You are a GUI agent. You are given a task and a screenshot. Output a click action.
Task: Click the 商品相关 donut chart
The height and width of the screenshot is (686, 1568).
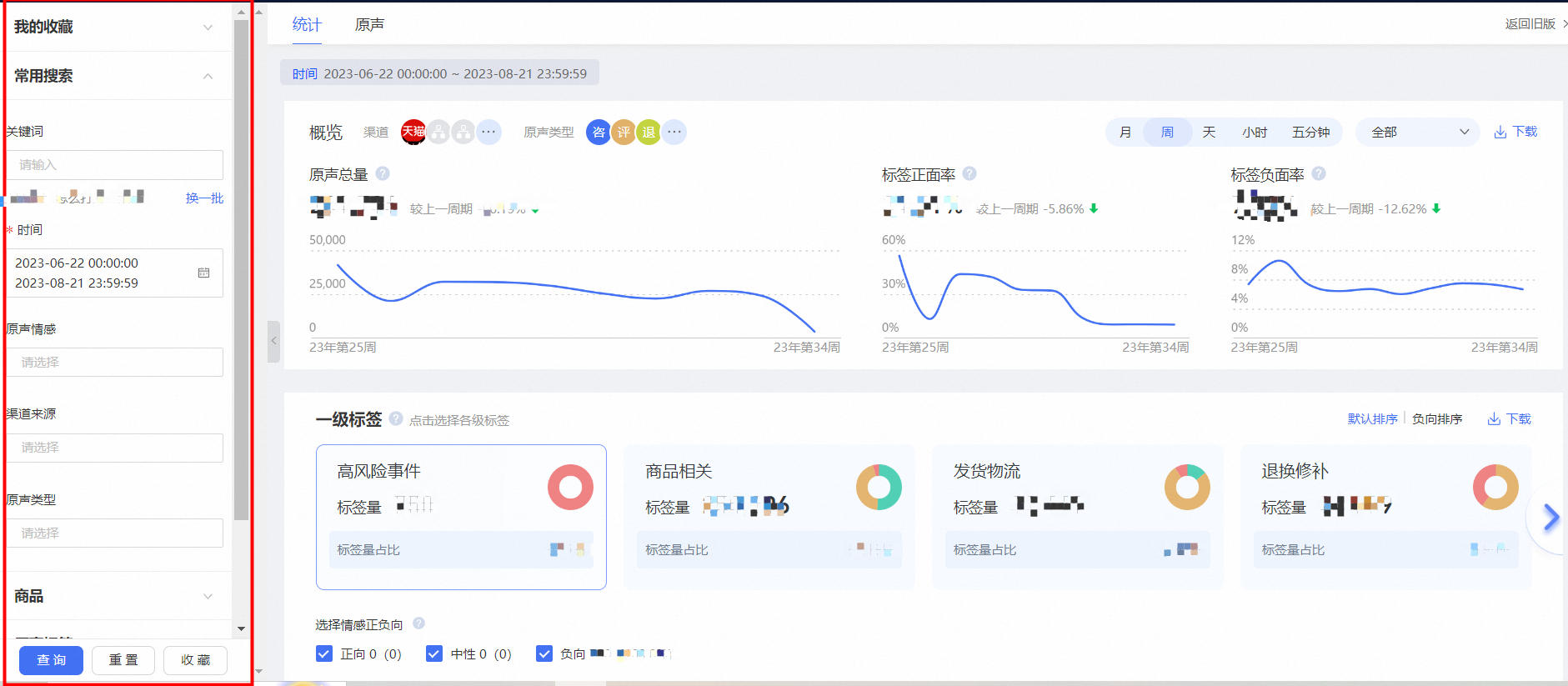pos(879,487)
